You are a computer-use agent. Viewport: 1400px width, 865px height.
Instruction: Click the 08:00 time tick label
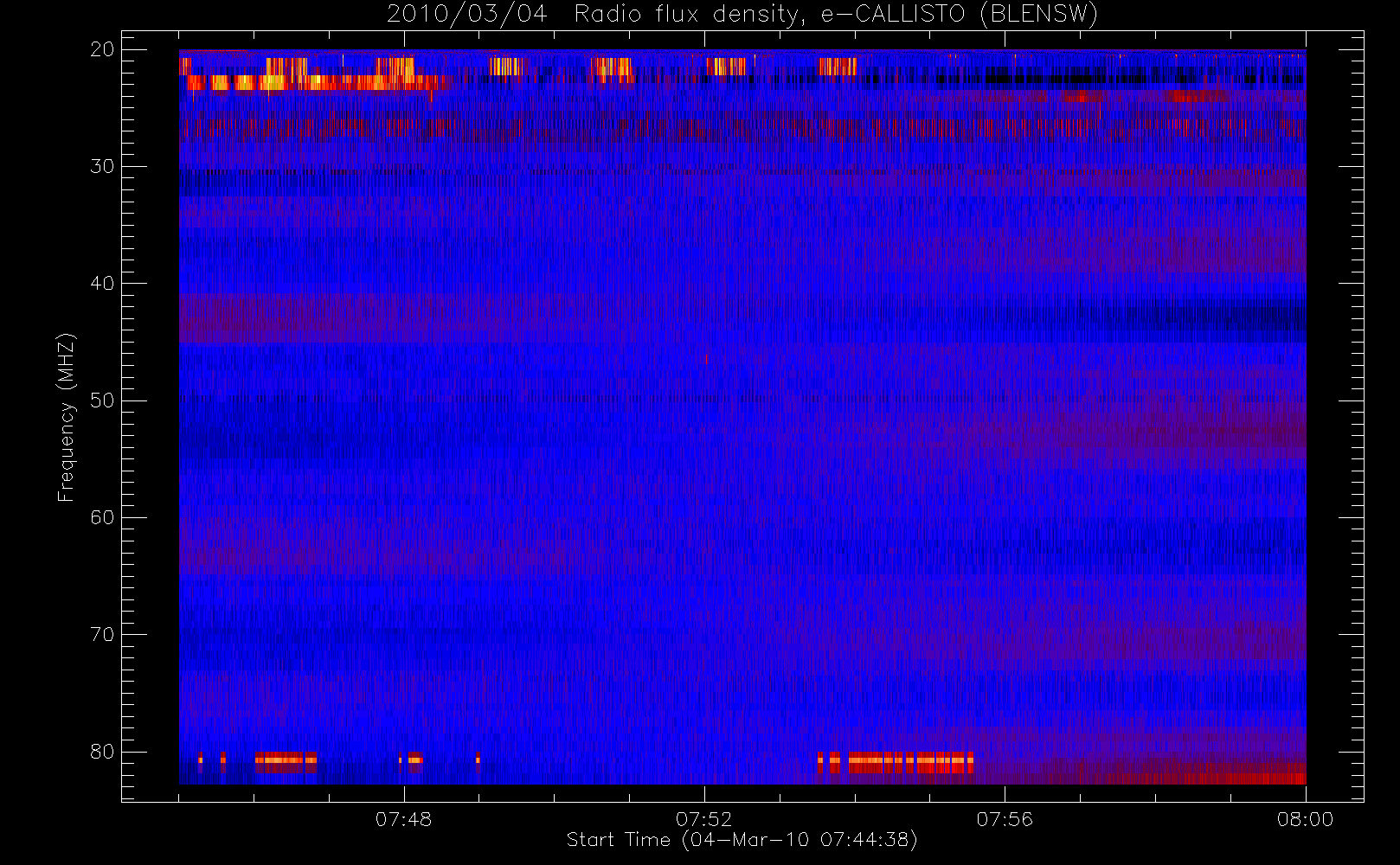1305,819
